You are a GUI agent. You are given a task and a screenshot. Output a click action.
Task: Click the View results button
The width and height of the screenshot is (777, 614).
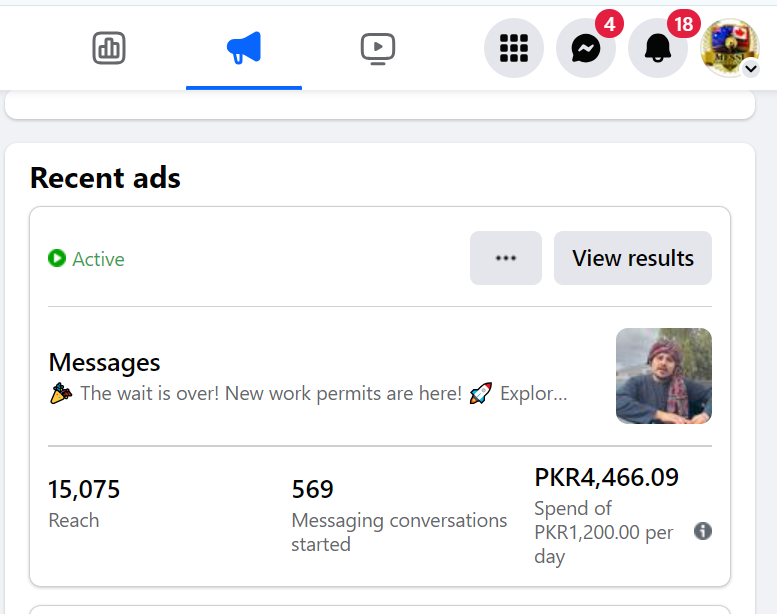pyautogui.click(x=632, y=258)
